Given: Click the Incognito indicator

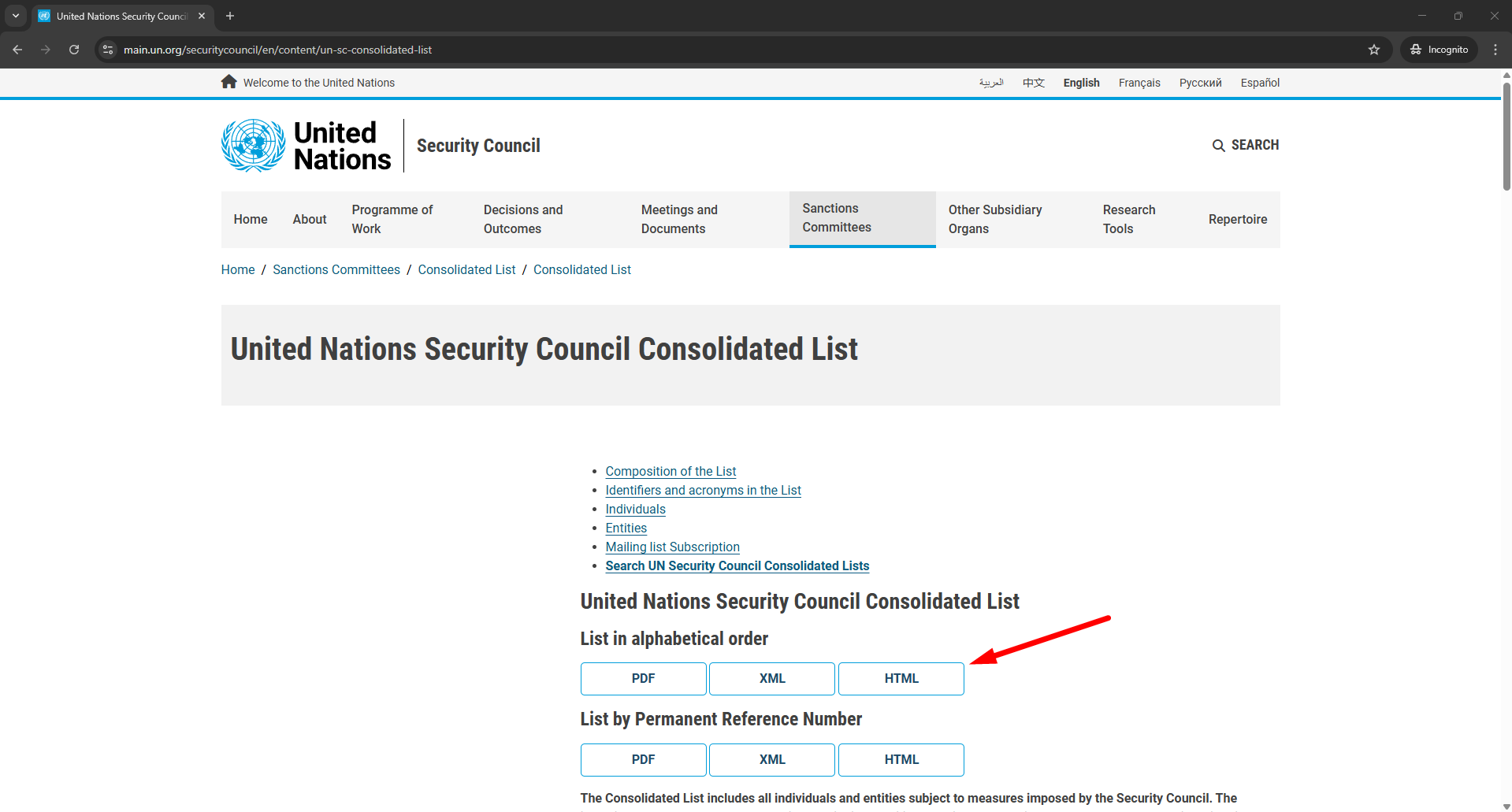Looking at the screenshot, I should point(1439,50).
